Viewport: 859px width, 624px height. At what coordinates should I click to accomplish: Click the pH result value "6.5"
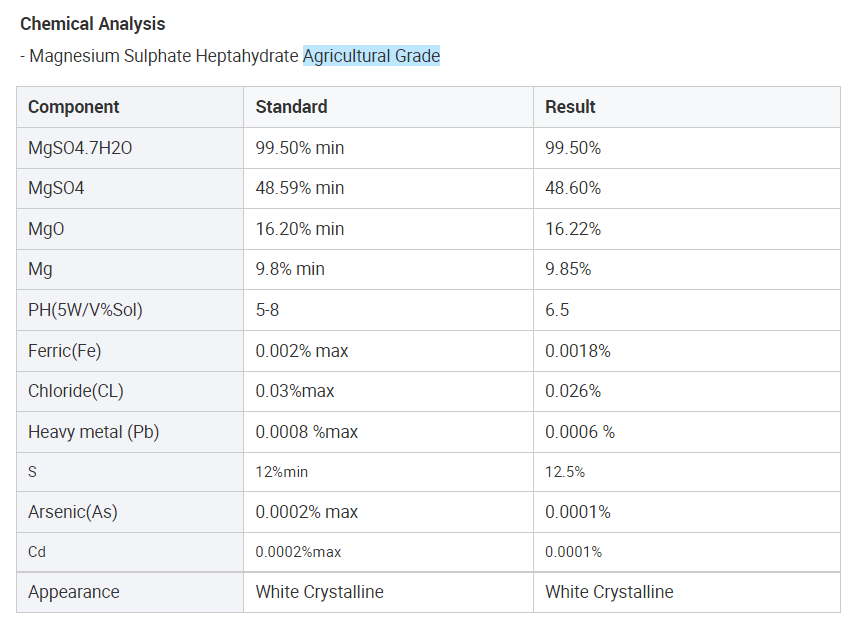point(557,310)
